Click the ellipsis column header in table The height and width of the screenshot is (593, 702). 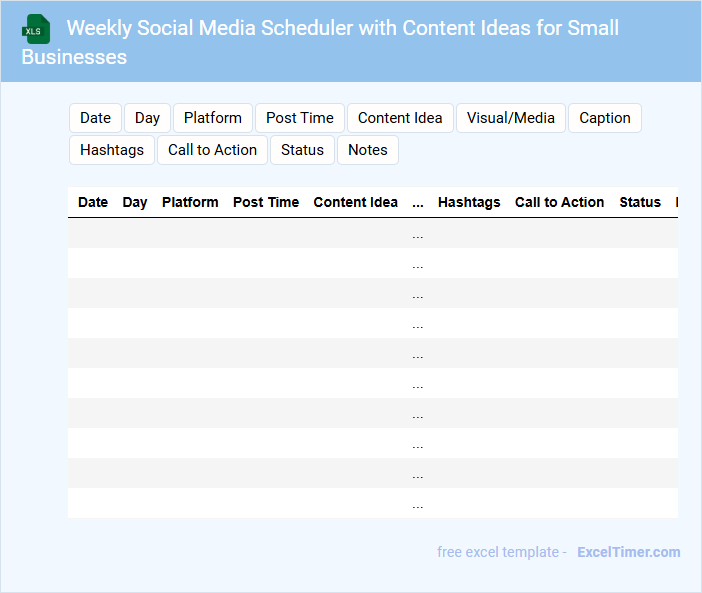(418, 202)
